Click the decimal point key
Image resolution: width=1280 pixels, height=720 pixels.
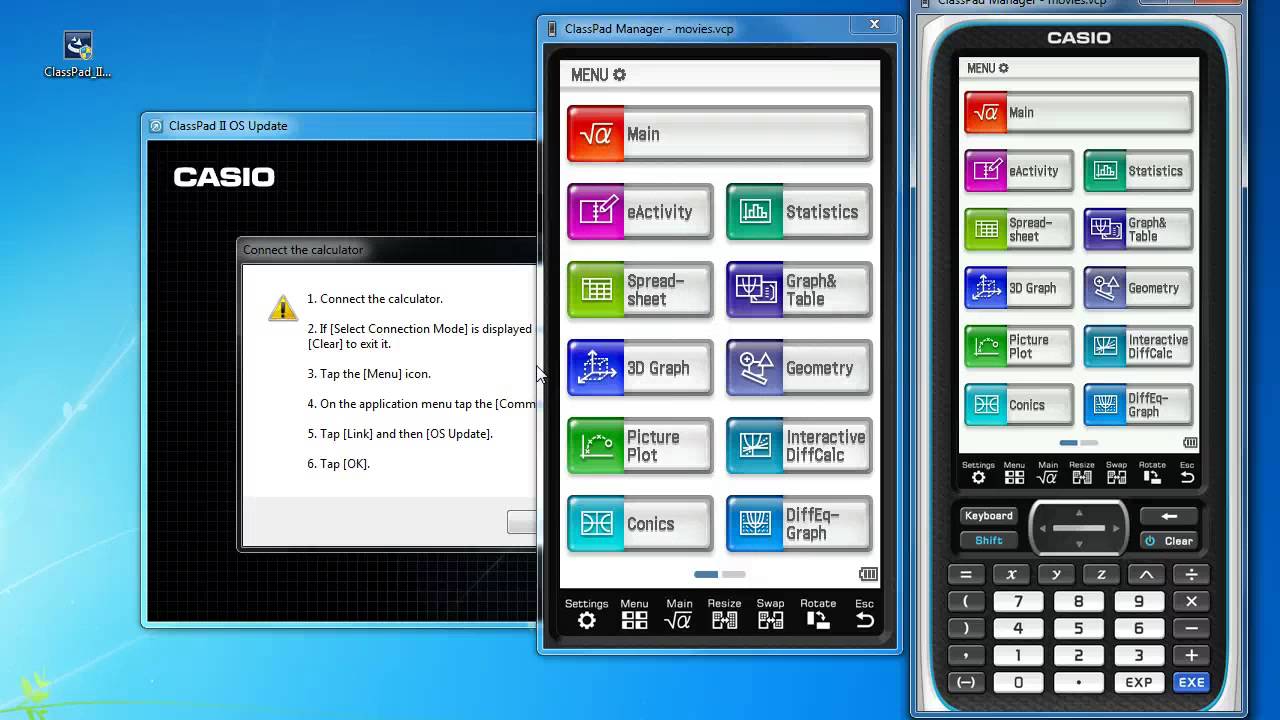pos(1078,682)
